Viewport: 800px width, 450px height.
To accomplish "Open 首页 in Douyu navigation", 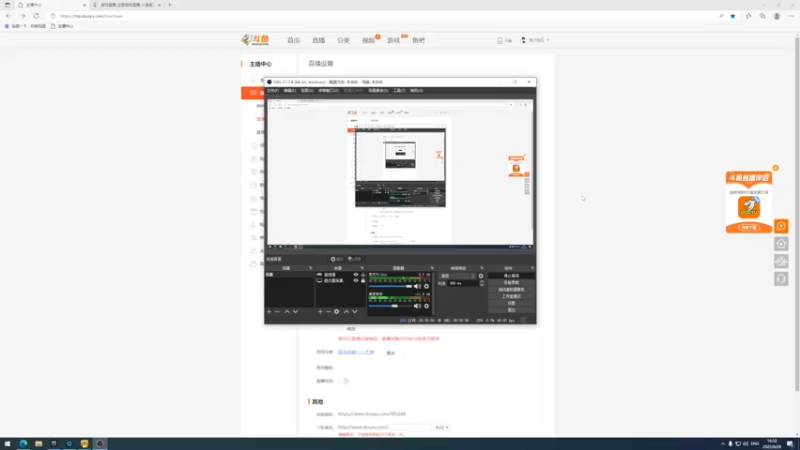I will click(293, 40).
